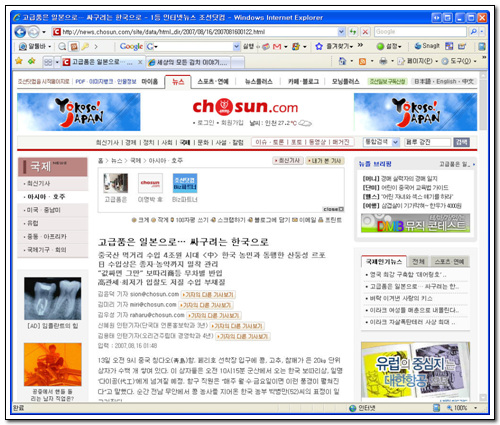The height and width of the screenshot is (425, 500).
Task: Stop loading with the red X icon
Action: (x=365, y=32)
